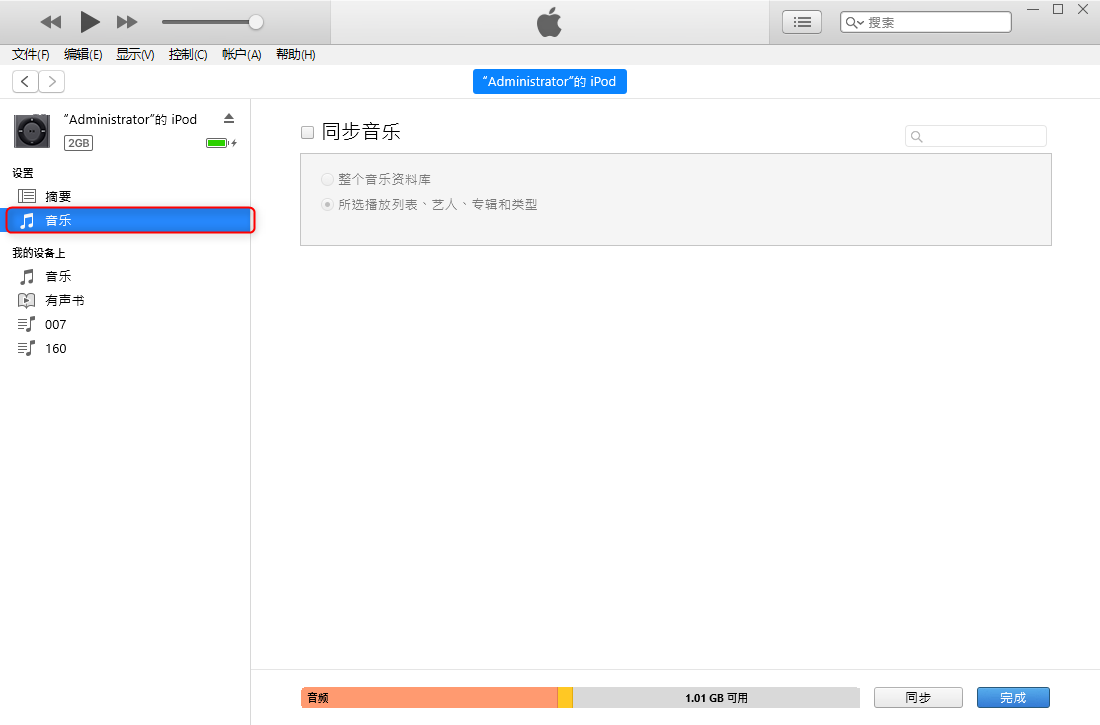The width and height of the screenshot is (1100, 725).
Task: Maximize the iTunes window
Action: [x=1058, y=9]
